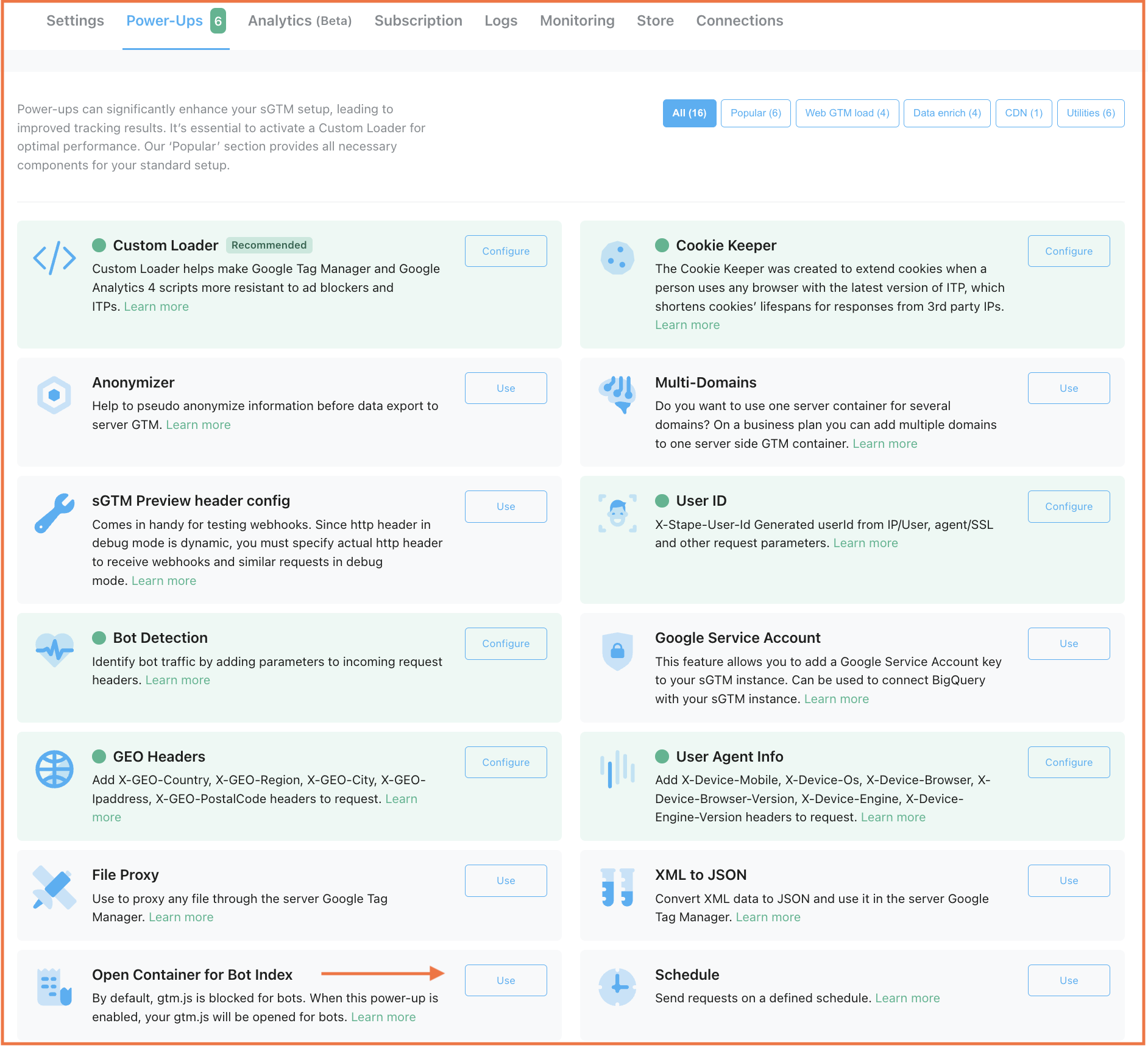The height and width of the screenshot is (1048, 1148).
Task: Open Learn more link for Cookie Keeper
Action: click(x=687, y=325)
